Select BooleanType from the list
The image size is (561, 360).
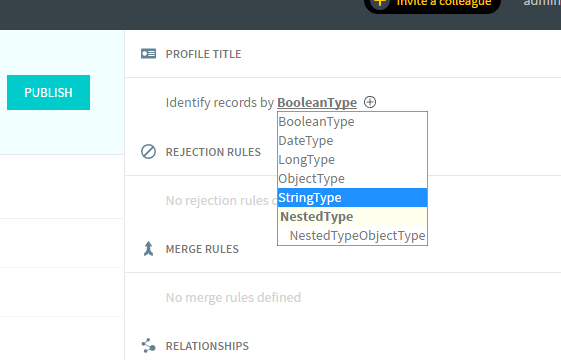[x=352, y=122]
